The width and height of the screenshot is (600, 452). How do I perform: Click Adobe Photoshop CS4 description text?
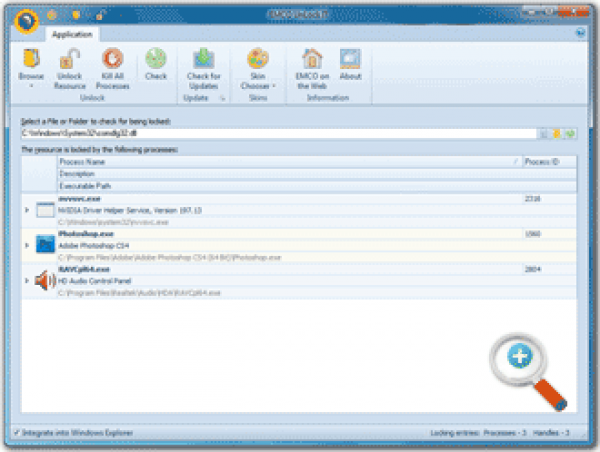tap(93, 246)
